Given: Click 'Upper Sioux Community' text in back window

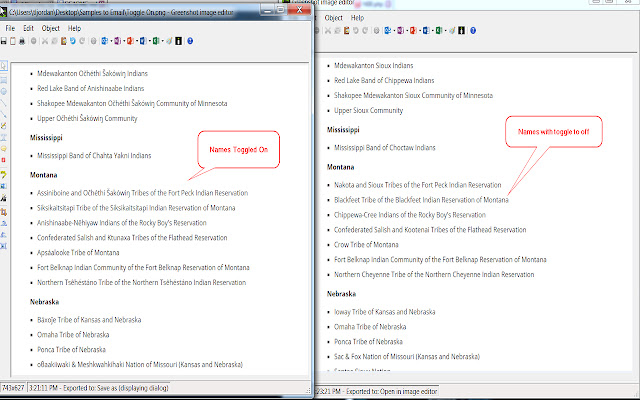Looking at the screenshot, I should [x=368, y=111].
